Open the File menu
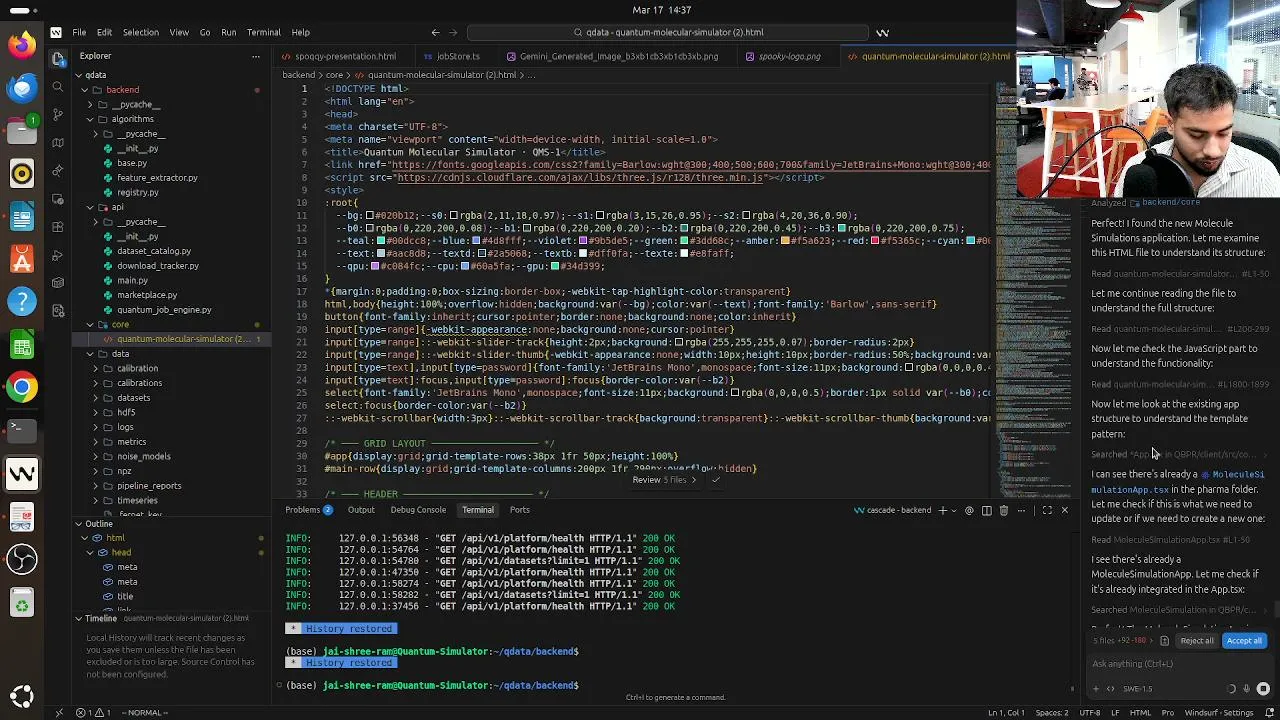1280x720 pixels. (79, 32)
